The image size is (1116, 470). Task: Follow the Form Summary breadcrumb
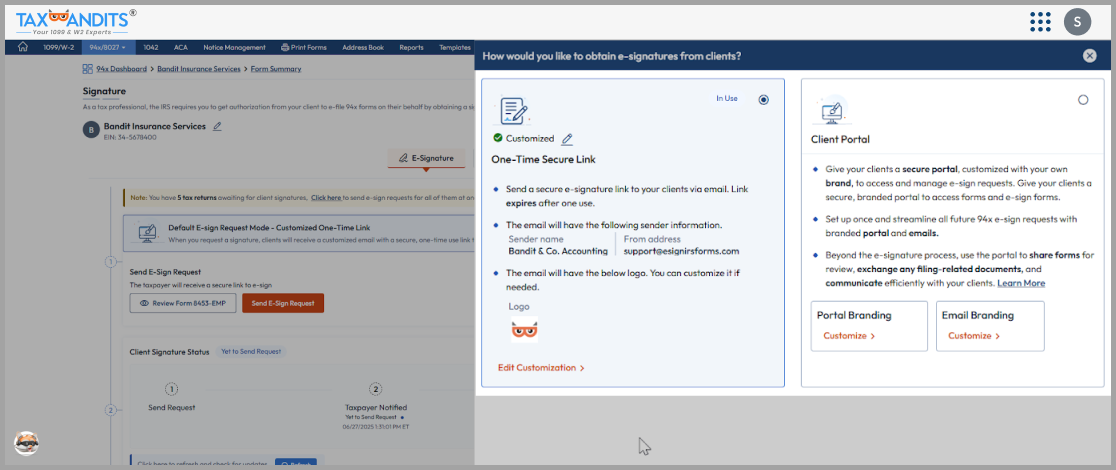[x=275, y=69]
